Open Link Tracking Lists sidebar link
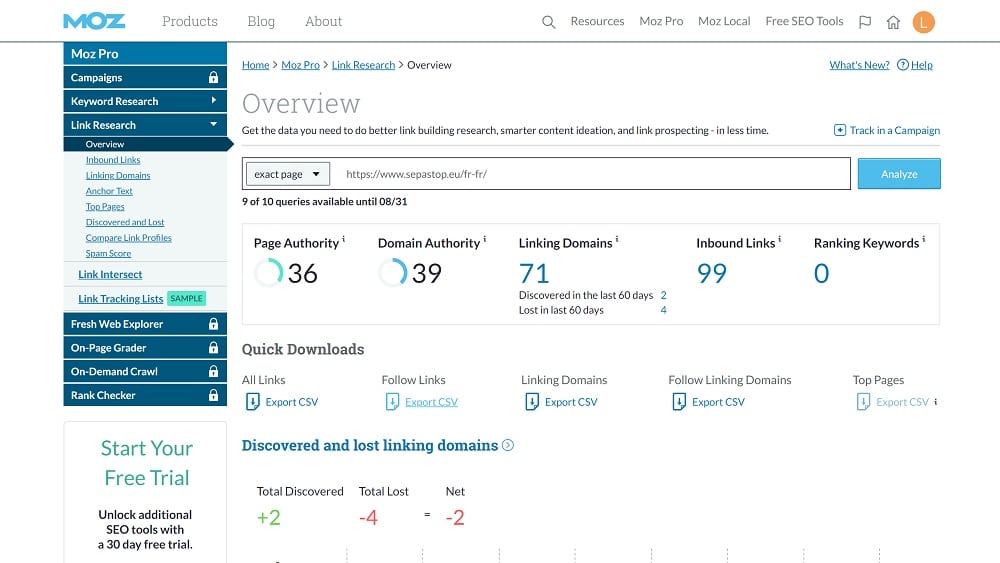The width and height of the screenshot is (1000, 563). (x=121, y=298)
